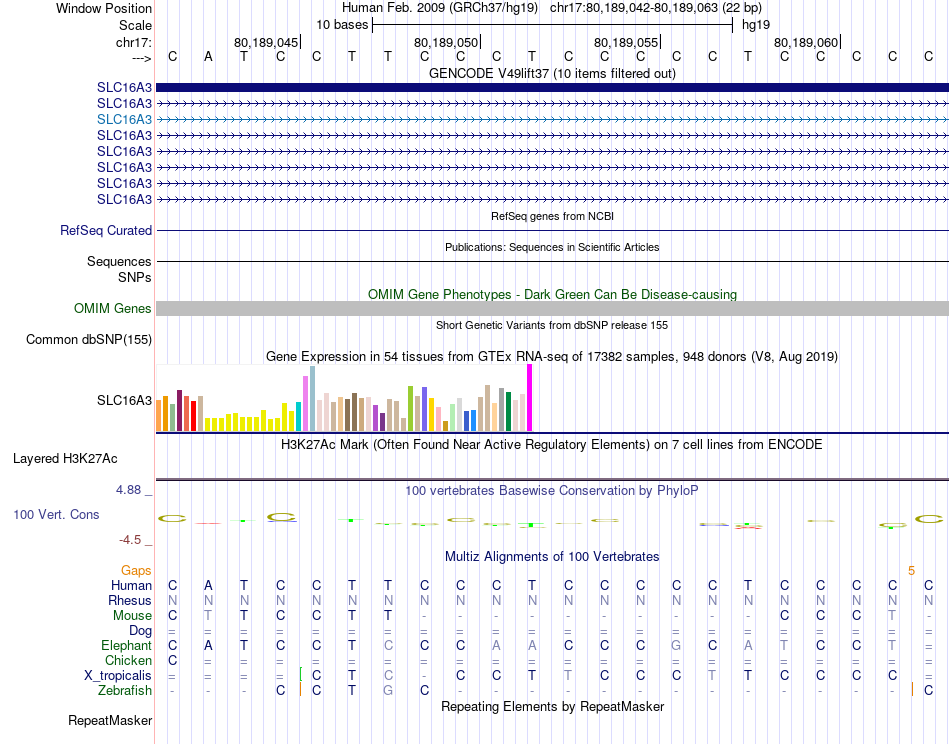The width and height of the screenshot is (950, 744).
Task: Click the tall magenta GTEx expression bar
Action: (x=530, y=397)
